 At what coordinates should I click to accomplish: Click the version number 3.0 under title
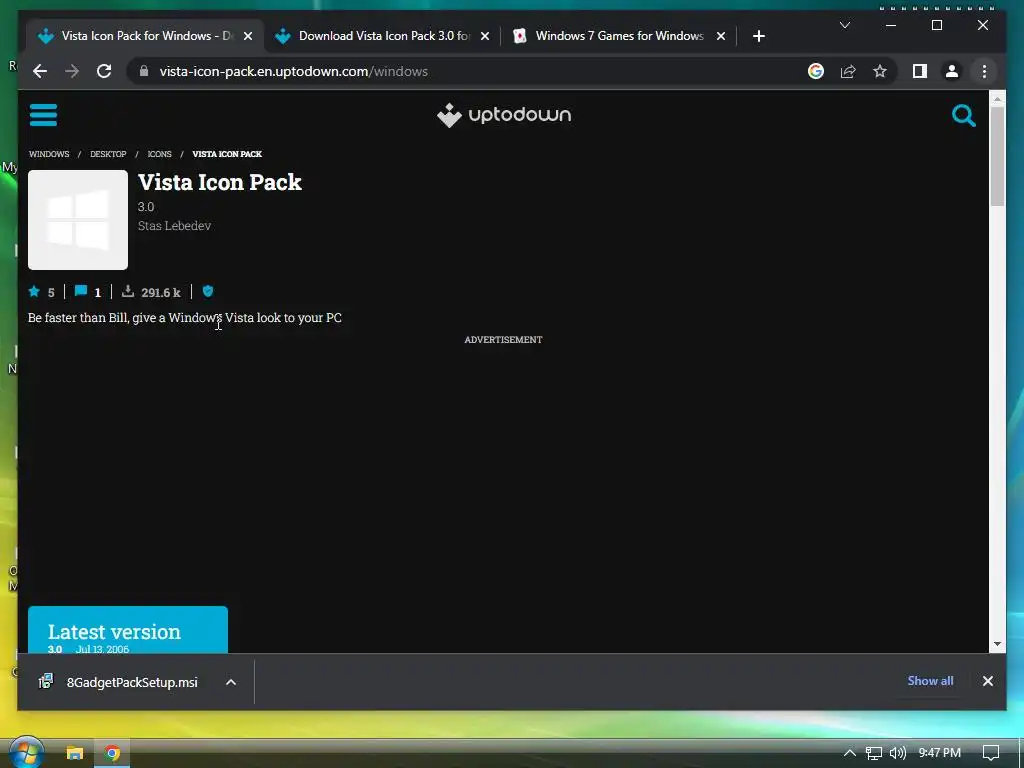point(146,207)
